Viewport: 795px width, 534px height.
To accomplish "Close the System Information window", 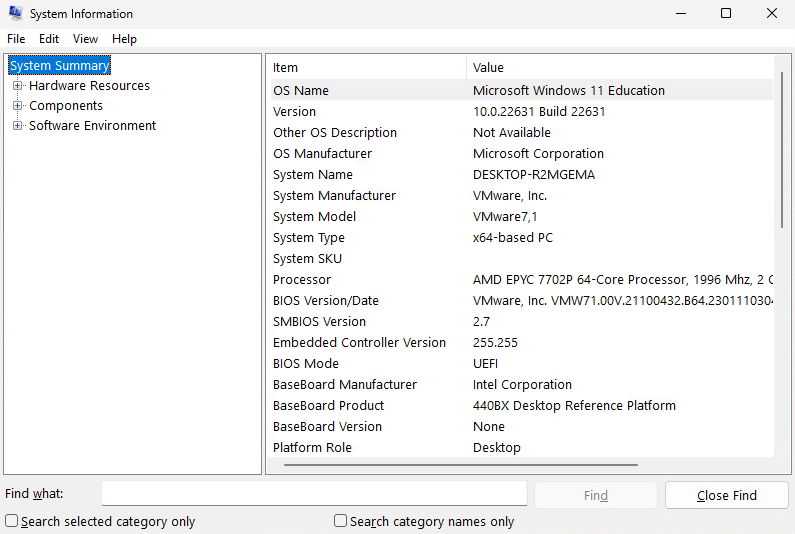I will click(x=772, y=14).
